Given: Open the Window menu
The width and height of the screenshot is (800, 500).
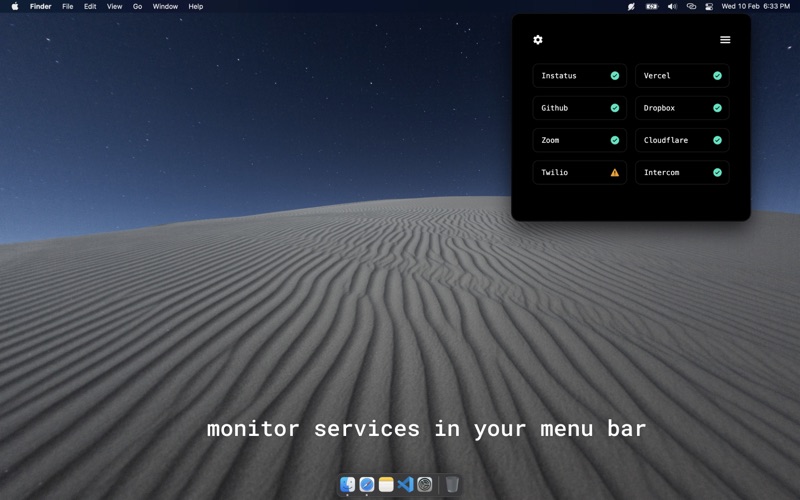Looking at the screenshot, I should 165,7.
